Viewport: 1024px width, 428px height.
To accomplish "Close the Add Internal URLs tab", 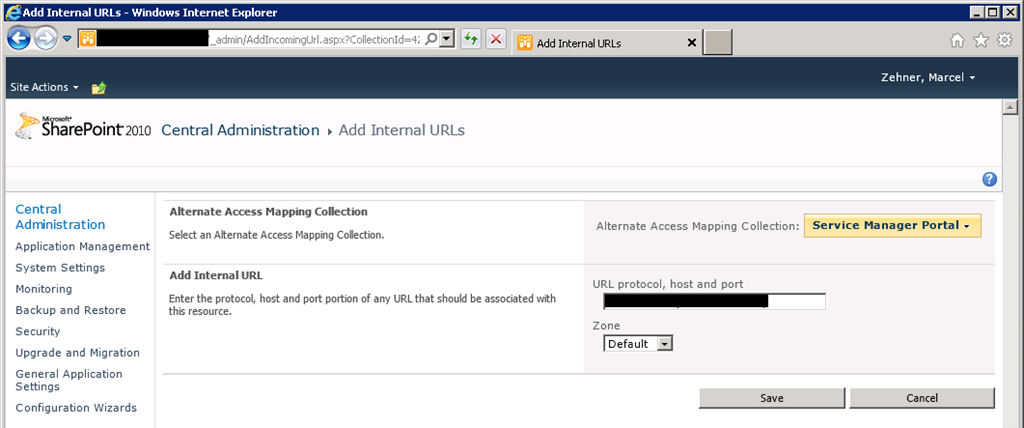I will (693, 43).
